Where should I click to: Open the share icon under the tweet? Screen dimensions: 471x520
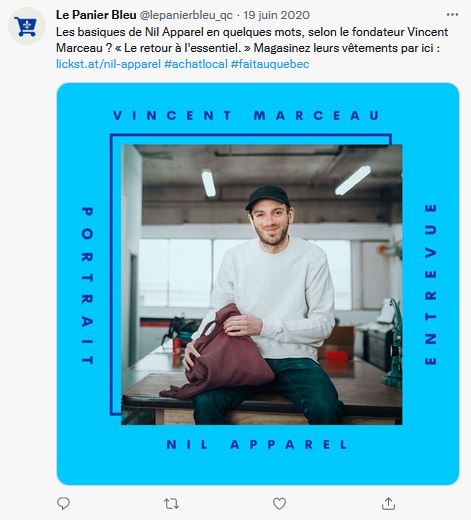[x=388, y=503]
